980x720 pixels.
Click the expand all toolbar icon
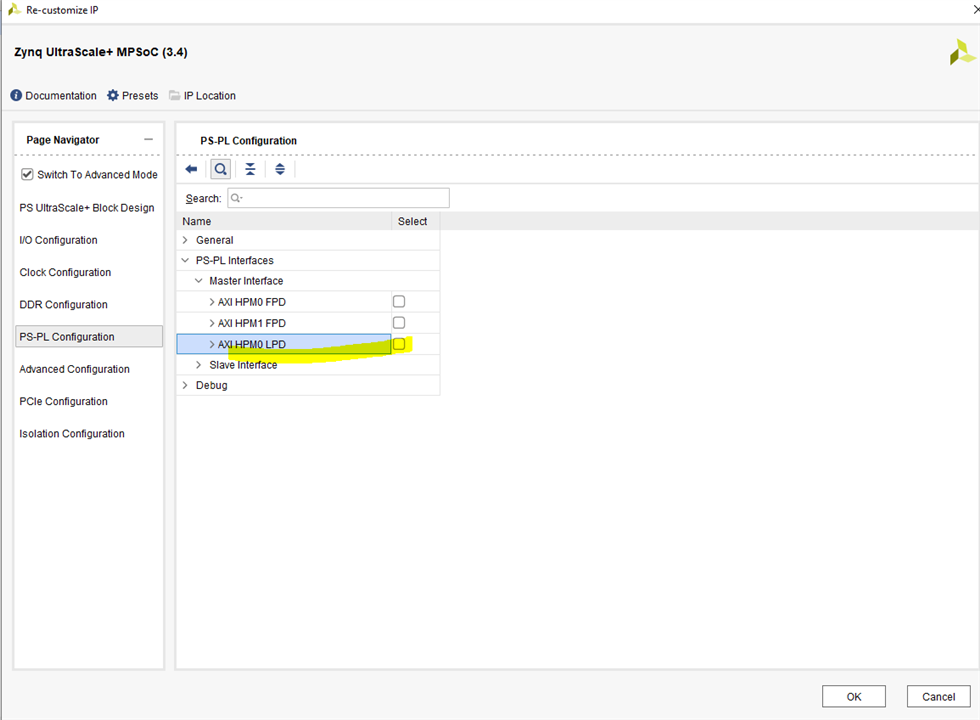coord(280,169)
